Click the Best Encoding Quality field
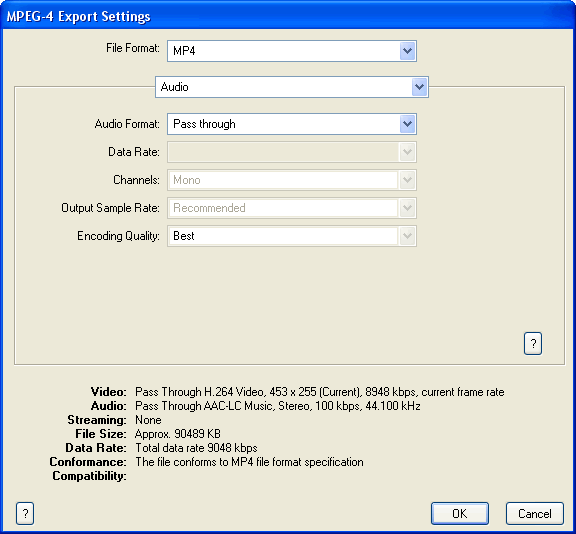 [x=292, y=236]
